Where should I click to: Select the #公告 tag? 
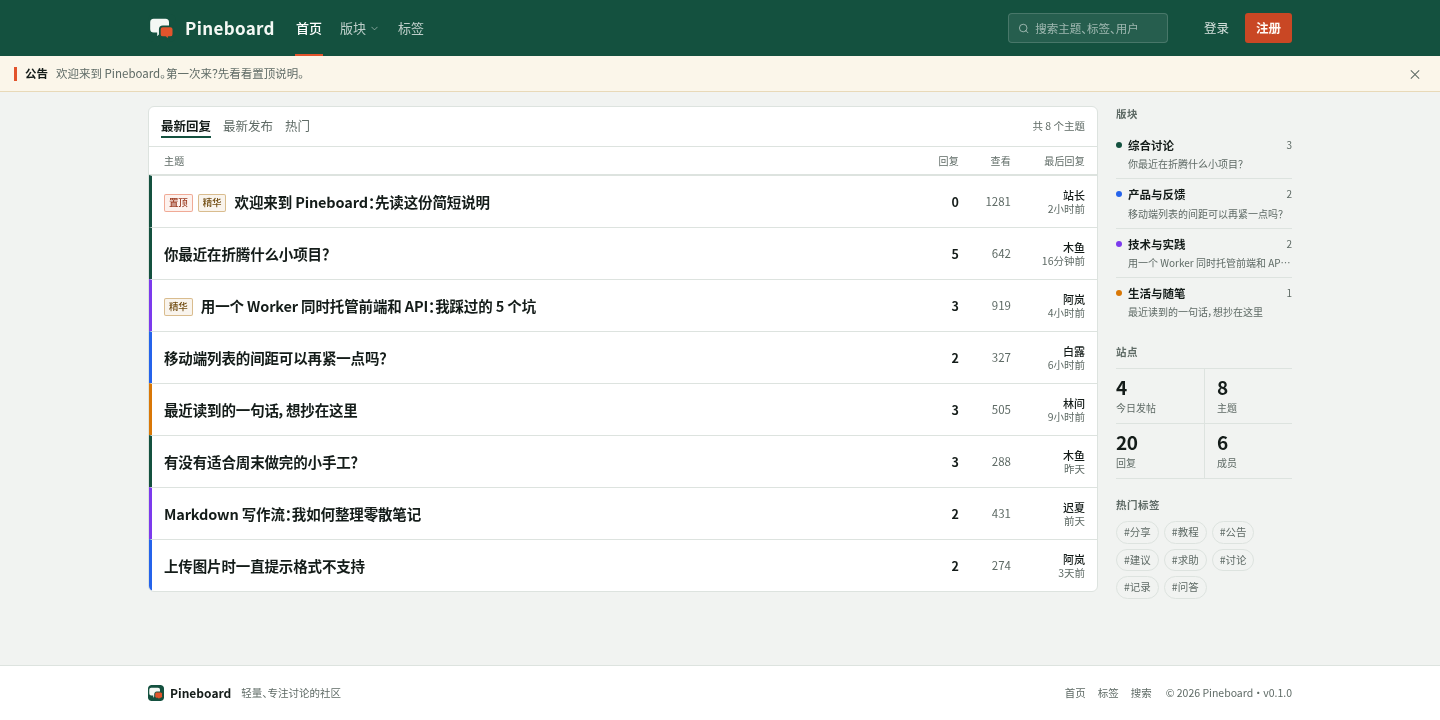tap(1233, 532)
